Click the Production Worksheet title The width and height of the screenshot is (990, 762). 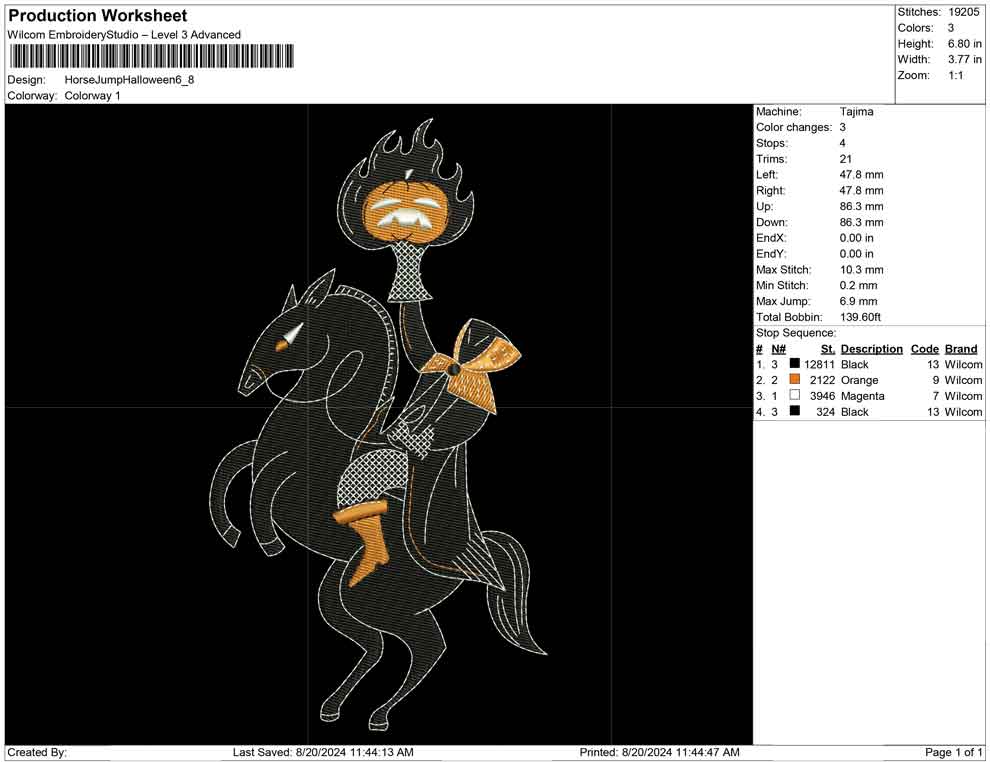(x=97, y=16)
